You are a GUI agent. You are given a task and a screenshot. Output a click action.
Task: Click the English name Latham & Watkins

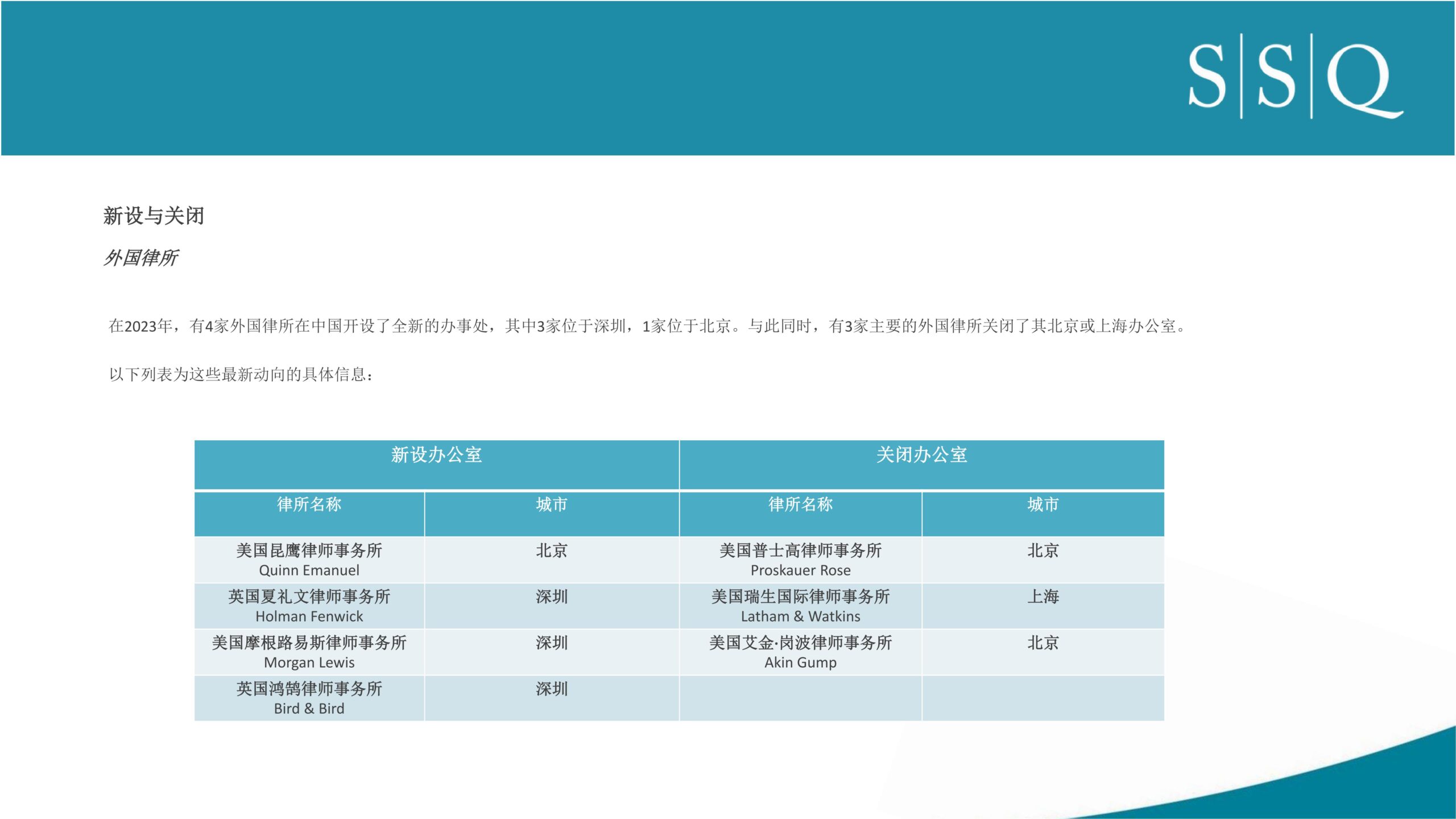pos(800,617)
